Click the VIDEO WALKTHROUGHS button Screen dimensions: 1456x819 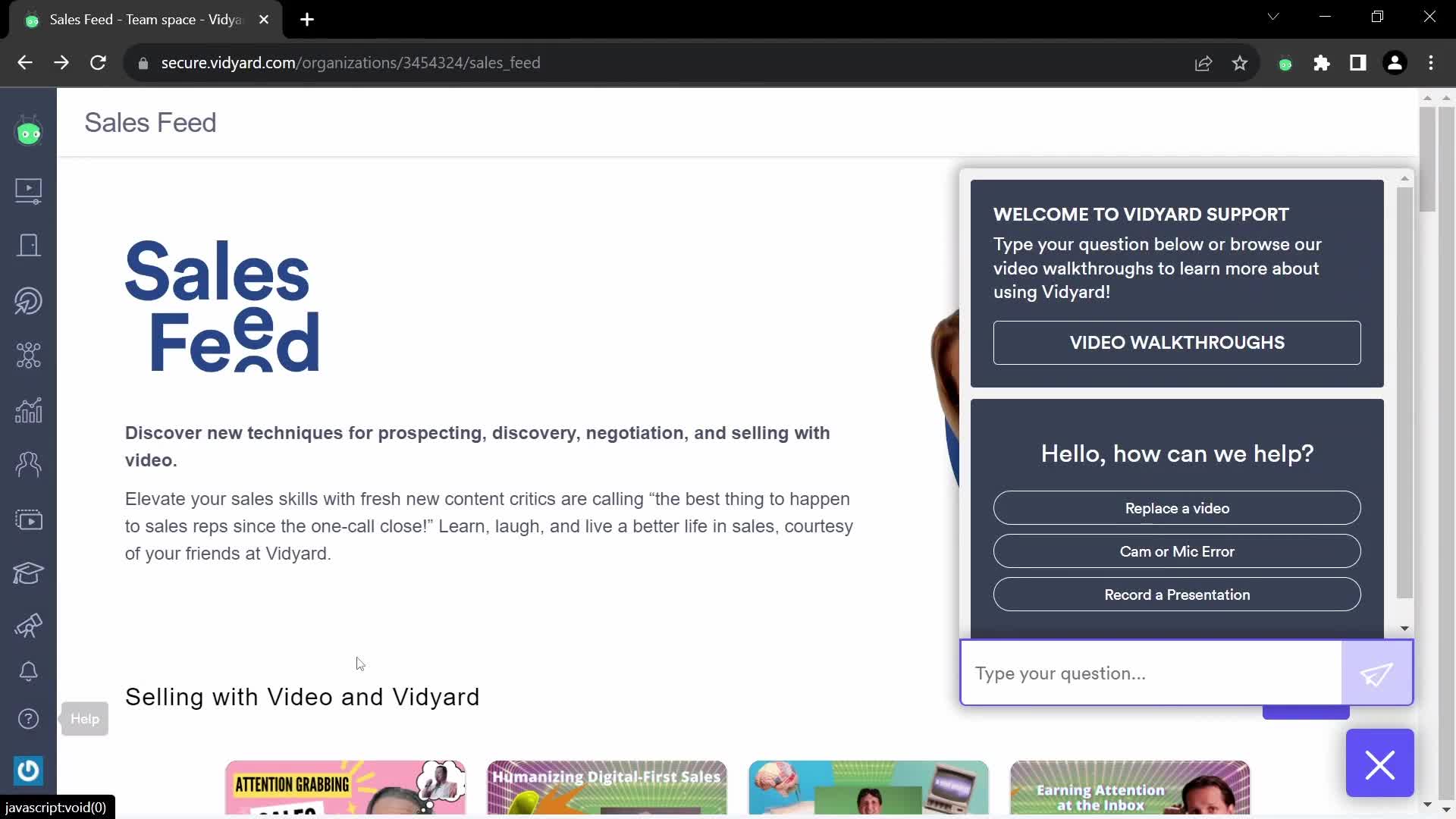click(x=1177, y=343)
